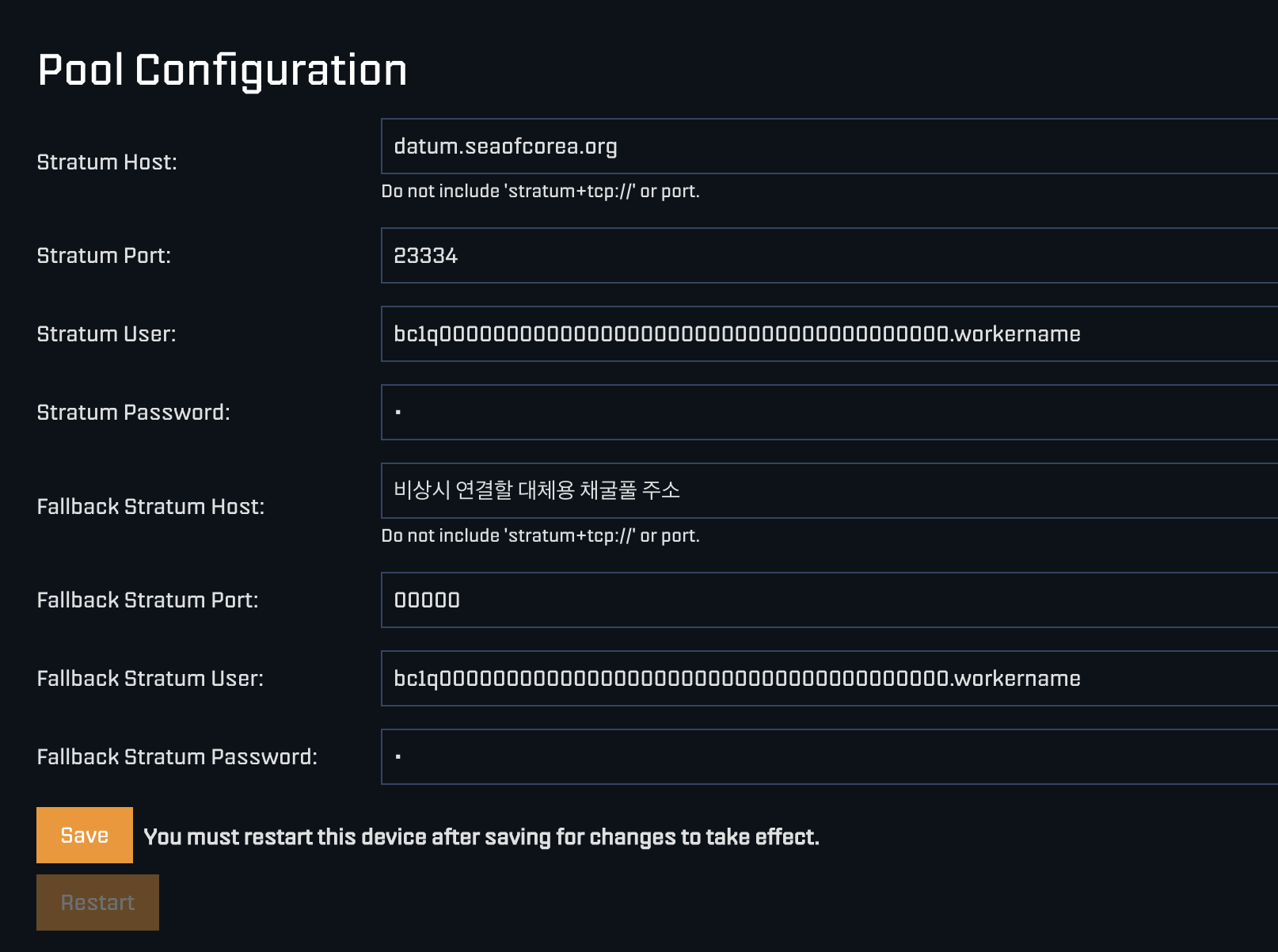Viewport: 1278px width, 952px height.
Task: Focus the Stratum Port field showing 23334
Action: (828, 256)
